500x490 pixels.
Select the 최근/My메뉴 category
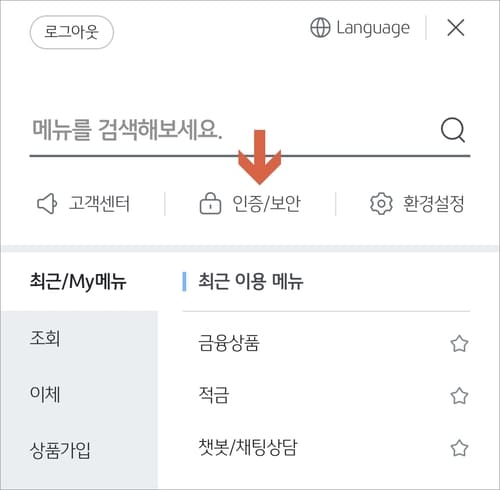79,282
